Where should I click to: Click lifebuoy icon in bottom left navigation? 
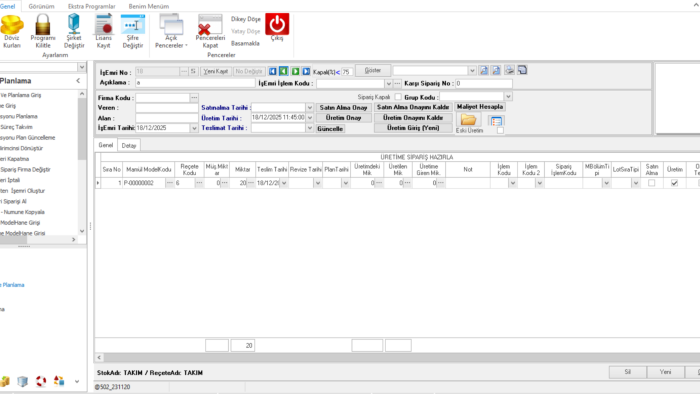click(41, 381)
